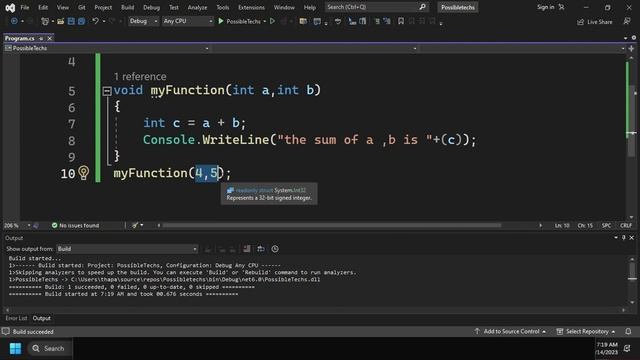Select the Output tab at the bottom
Screen dimensions: 640x360
click(42, 318)
